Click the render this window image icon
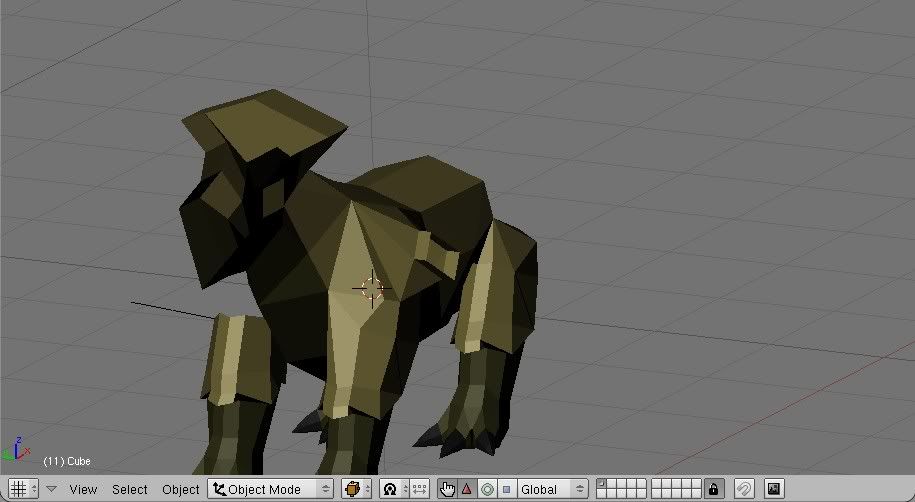Viewport: 915px width, 502px height. pos(774,489)
